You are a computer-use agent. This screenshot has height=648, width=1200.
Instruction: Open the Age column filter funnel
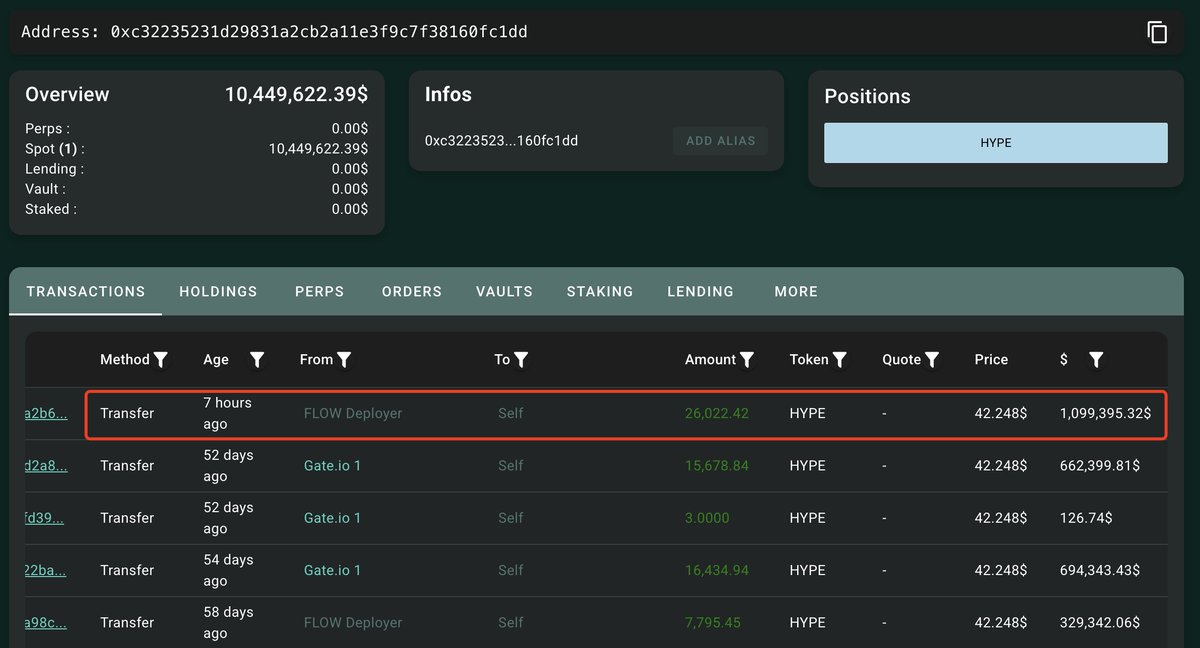tap(258, 359)
